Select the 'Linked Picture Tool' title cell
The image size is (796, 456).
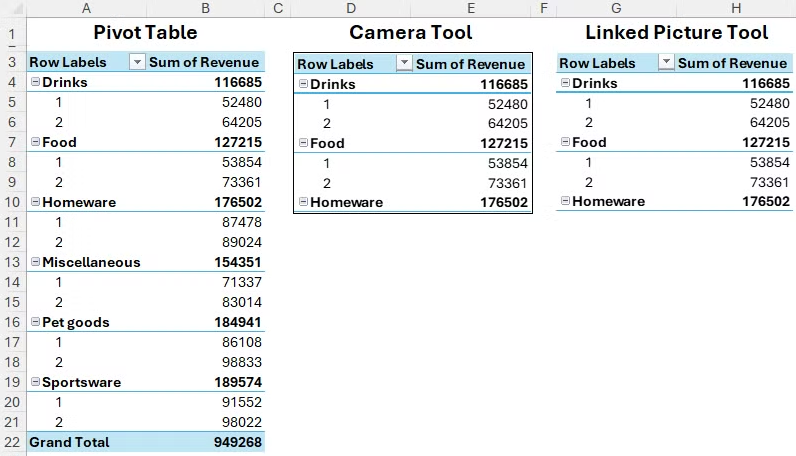click(676, 32)
